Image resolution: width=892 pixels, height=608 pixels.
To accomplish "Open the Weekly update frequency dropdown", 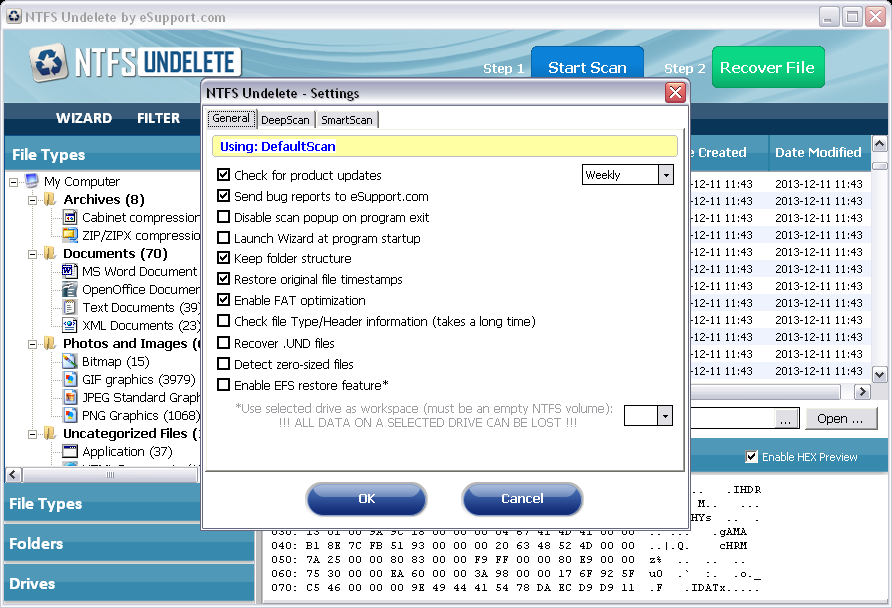I will (x=666, y=175).
